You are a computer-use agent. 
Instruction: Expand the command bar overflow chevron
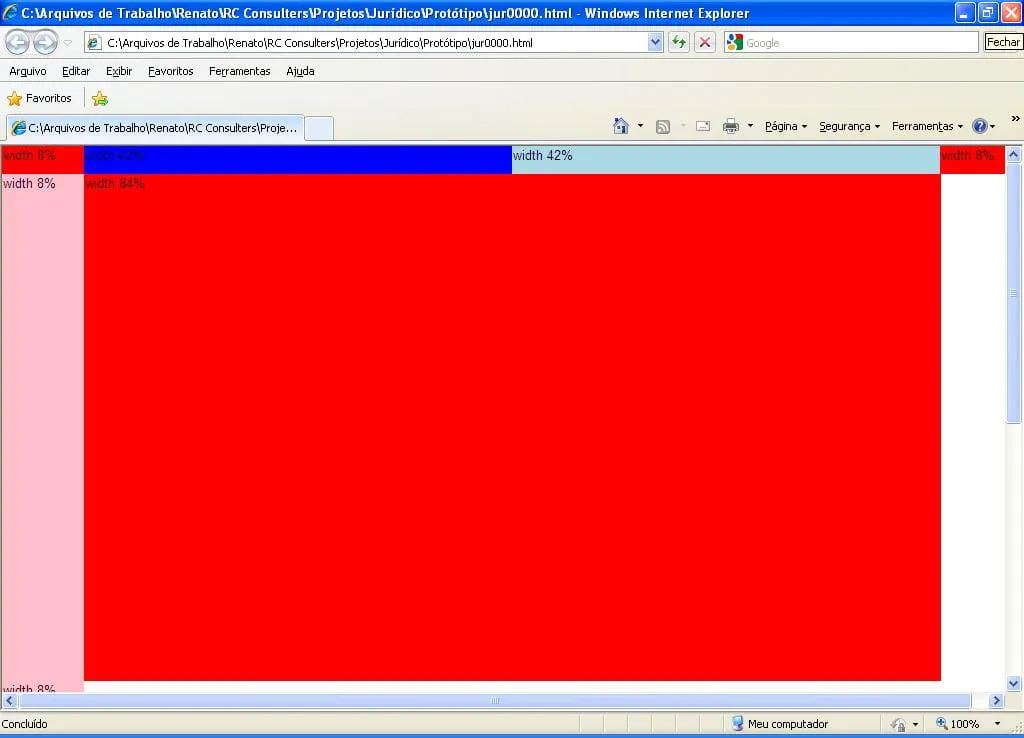(1016, 119)
